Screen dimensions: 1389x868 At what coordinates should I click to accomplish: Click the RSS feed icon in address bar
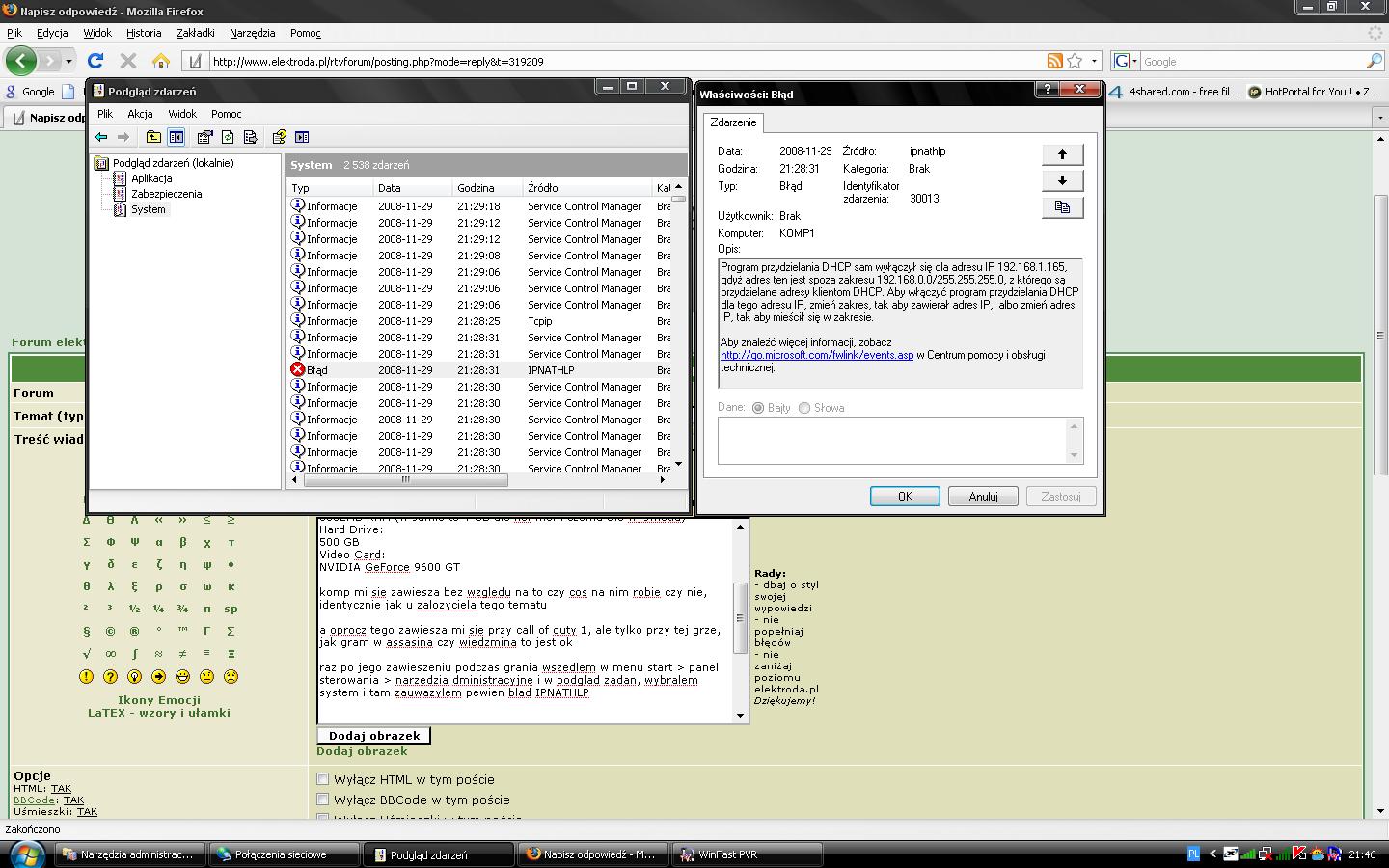1055,61
